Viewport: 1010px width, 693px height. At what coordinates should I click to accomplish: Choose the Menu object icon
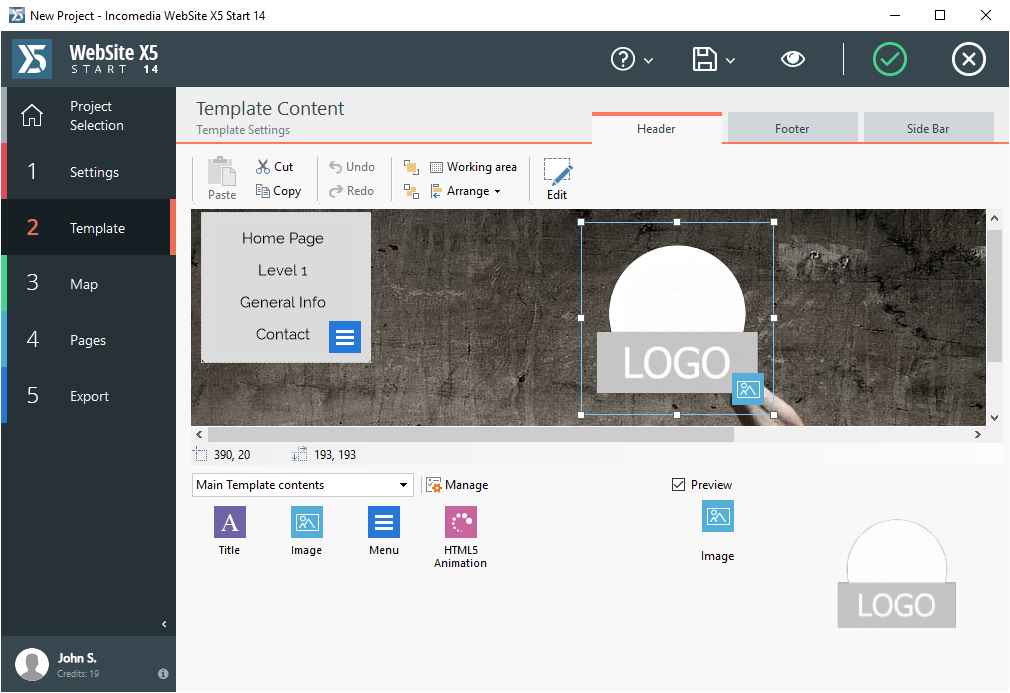(383, 522)
